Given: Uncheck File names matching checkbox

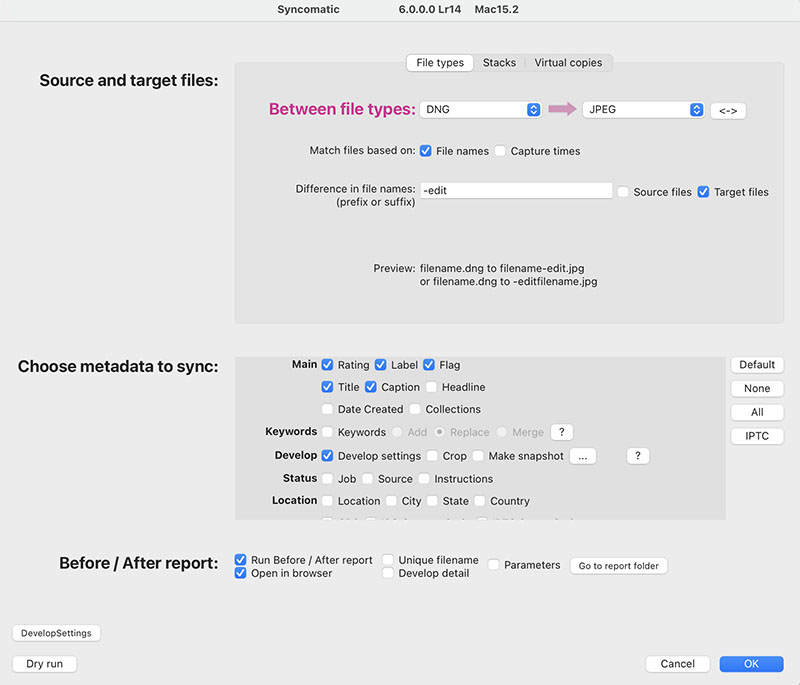Looking at the screenshot, I should pyautogui.click(x=426, y=151).
